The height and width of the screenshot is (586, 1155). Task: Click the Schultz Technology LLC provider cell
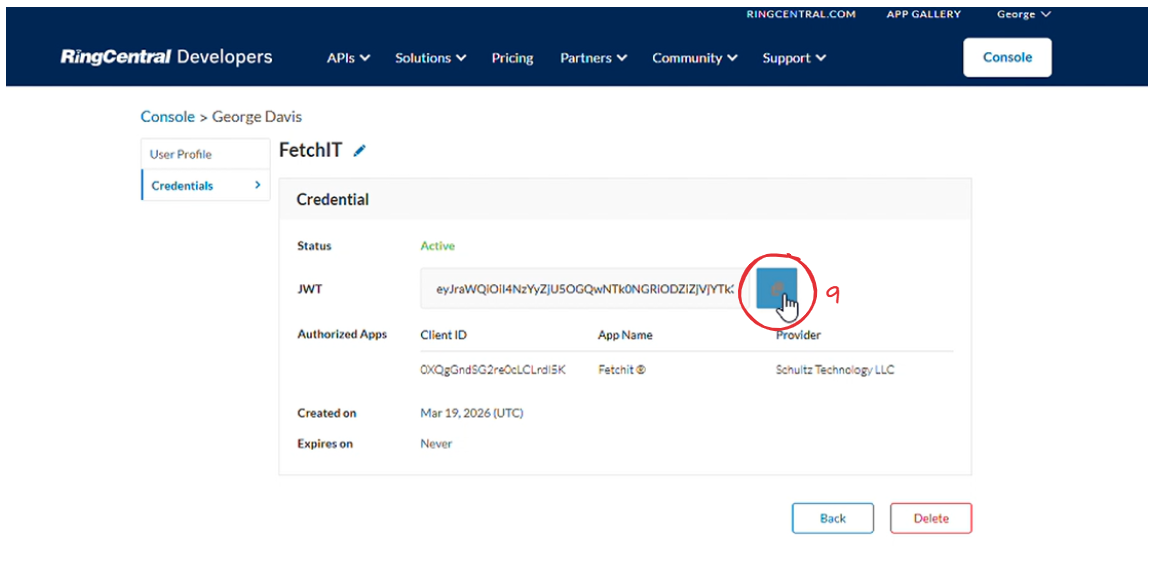pos(835,370)
